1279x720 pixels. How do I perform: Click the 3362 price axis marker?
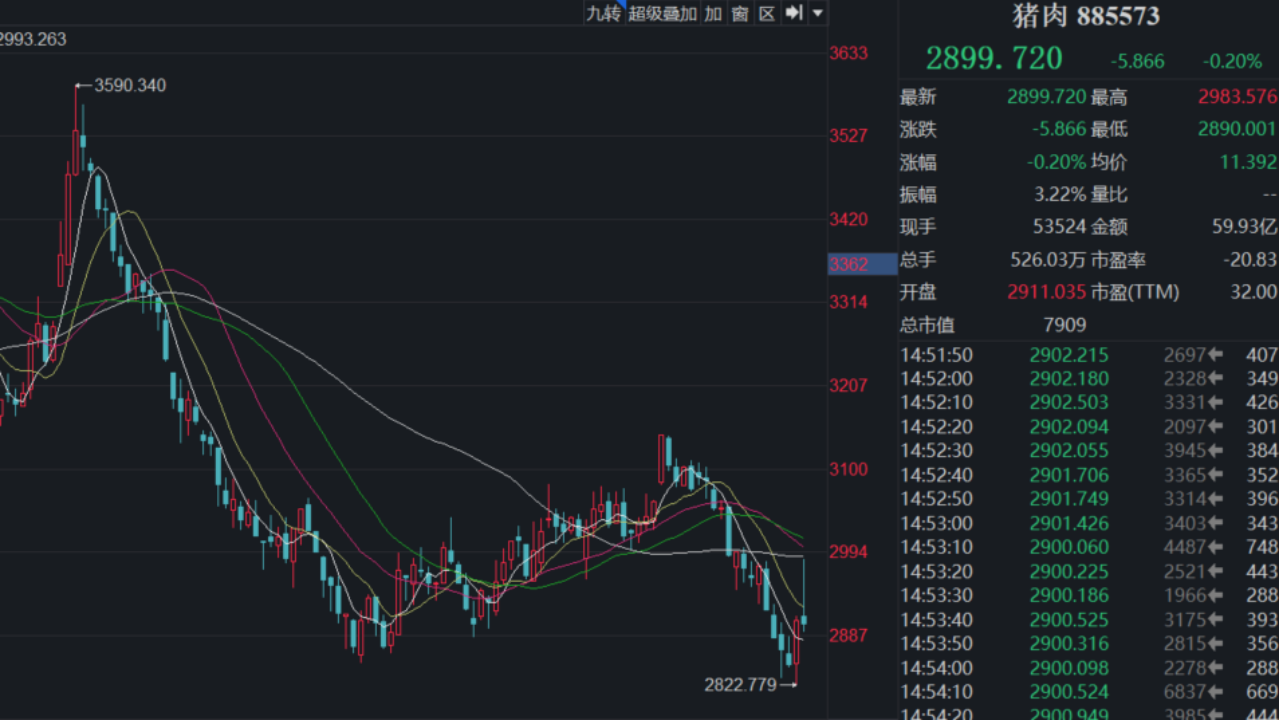[x=848, y=264]
